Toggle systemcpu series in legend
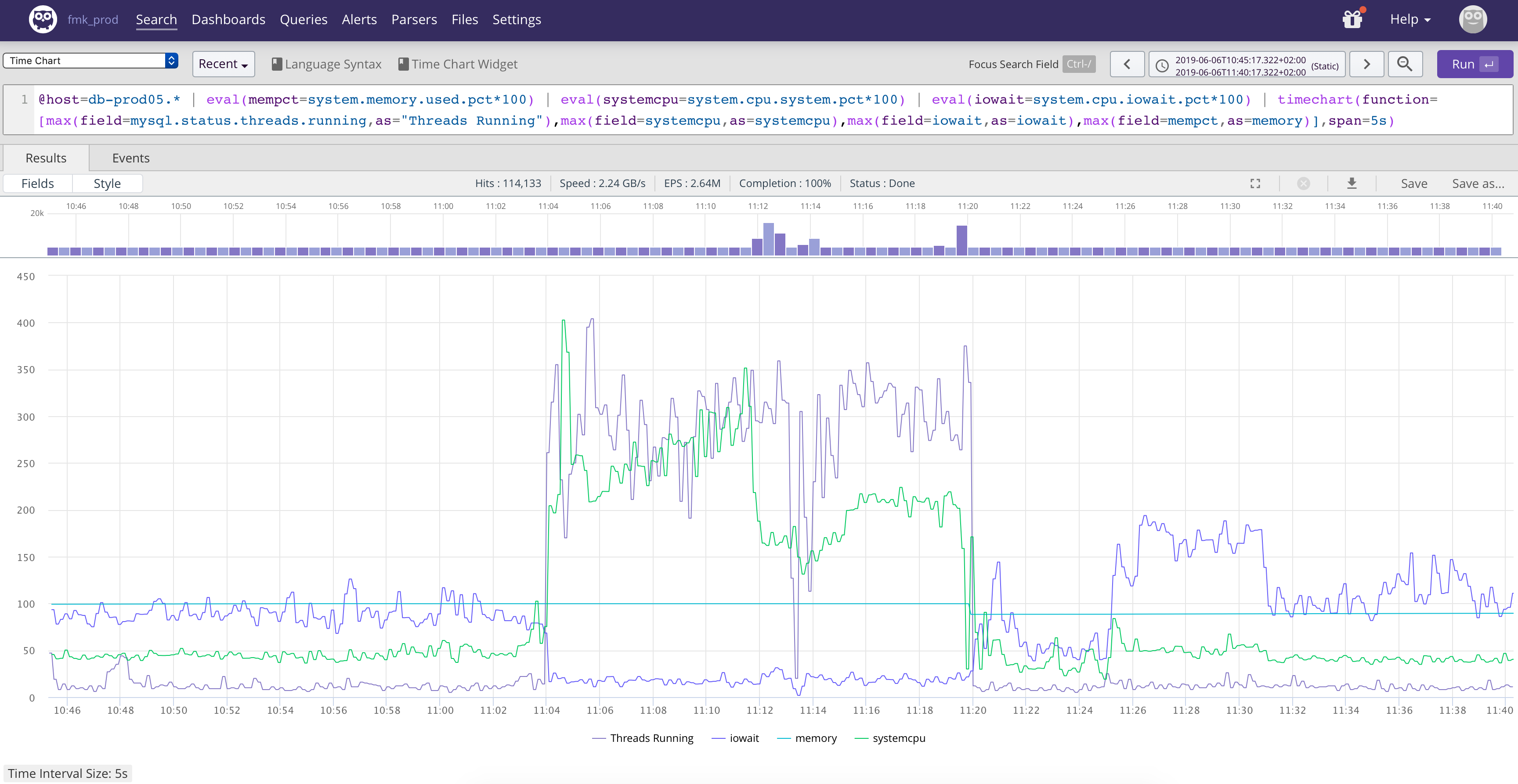Image resolution: width=1518 pixels, height=784 pixels. (x=899, y=738)
